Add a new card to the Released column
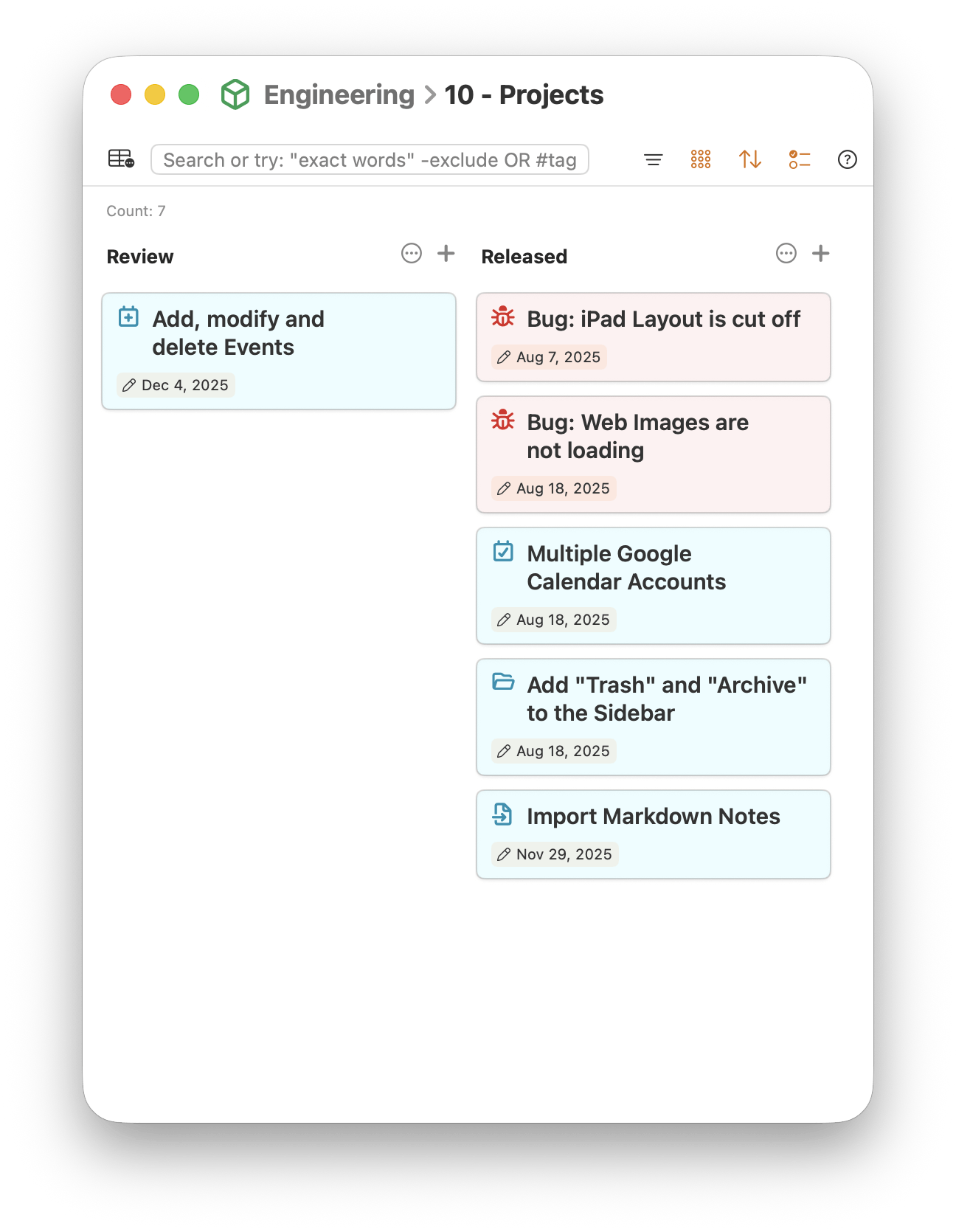 pyautogui.click(x=821, y=254)
